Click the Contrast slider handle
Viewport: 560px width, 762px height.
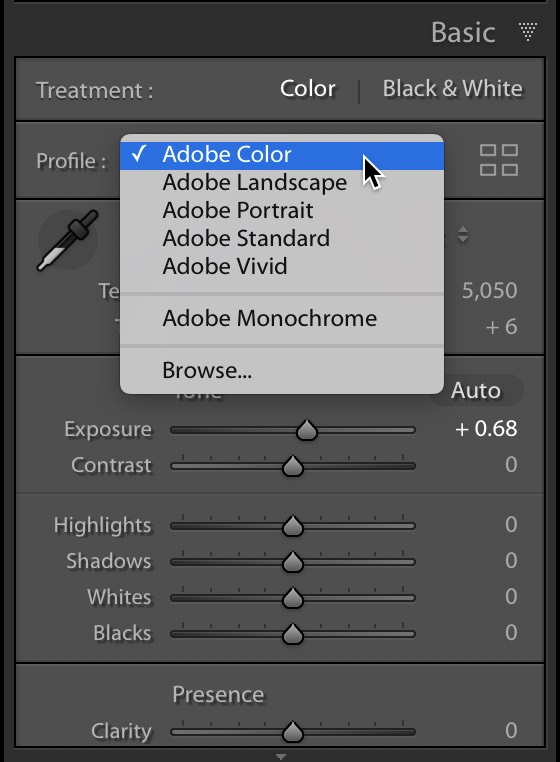(x=293, y=466)
